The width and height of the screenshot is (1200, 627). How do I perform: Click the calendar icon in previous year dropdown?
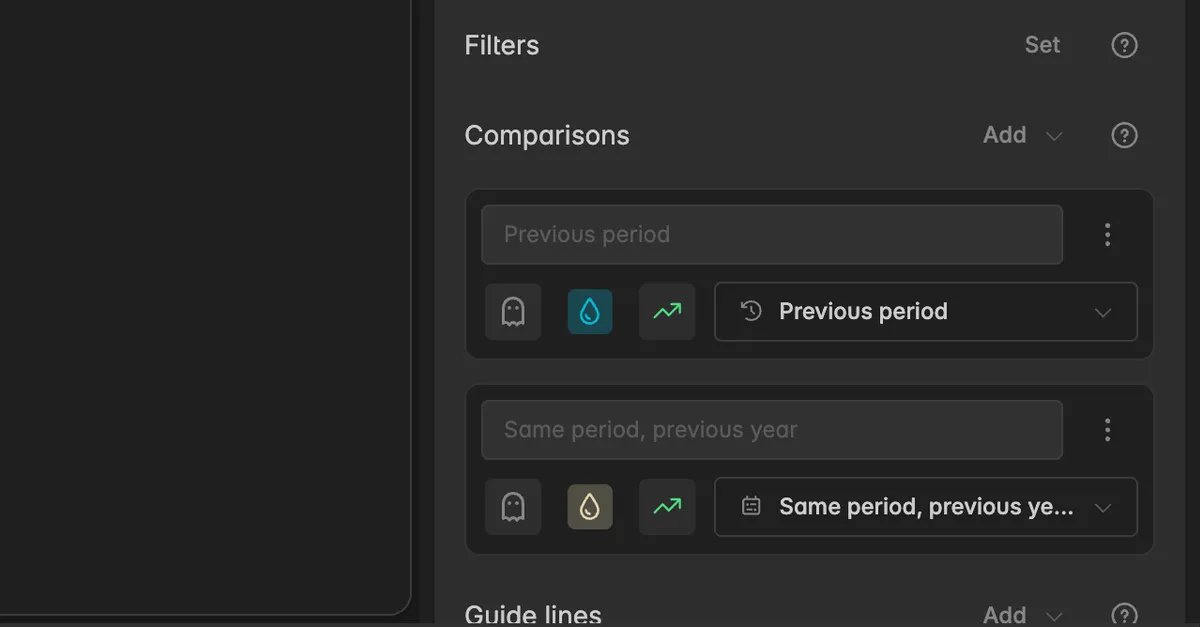[751, 506]
